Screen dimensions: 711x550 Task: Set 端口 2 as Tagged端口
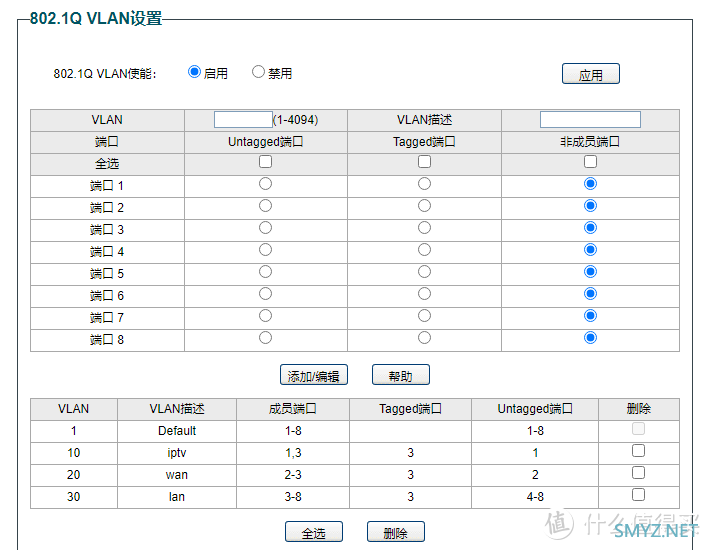click(424, 206)
